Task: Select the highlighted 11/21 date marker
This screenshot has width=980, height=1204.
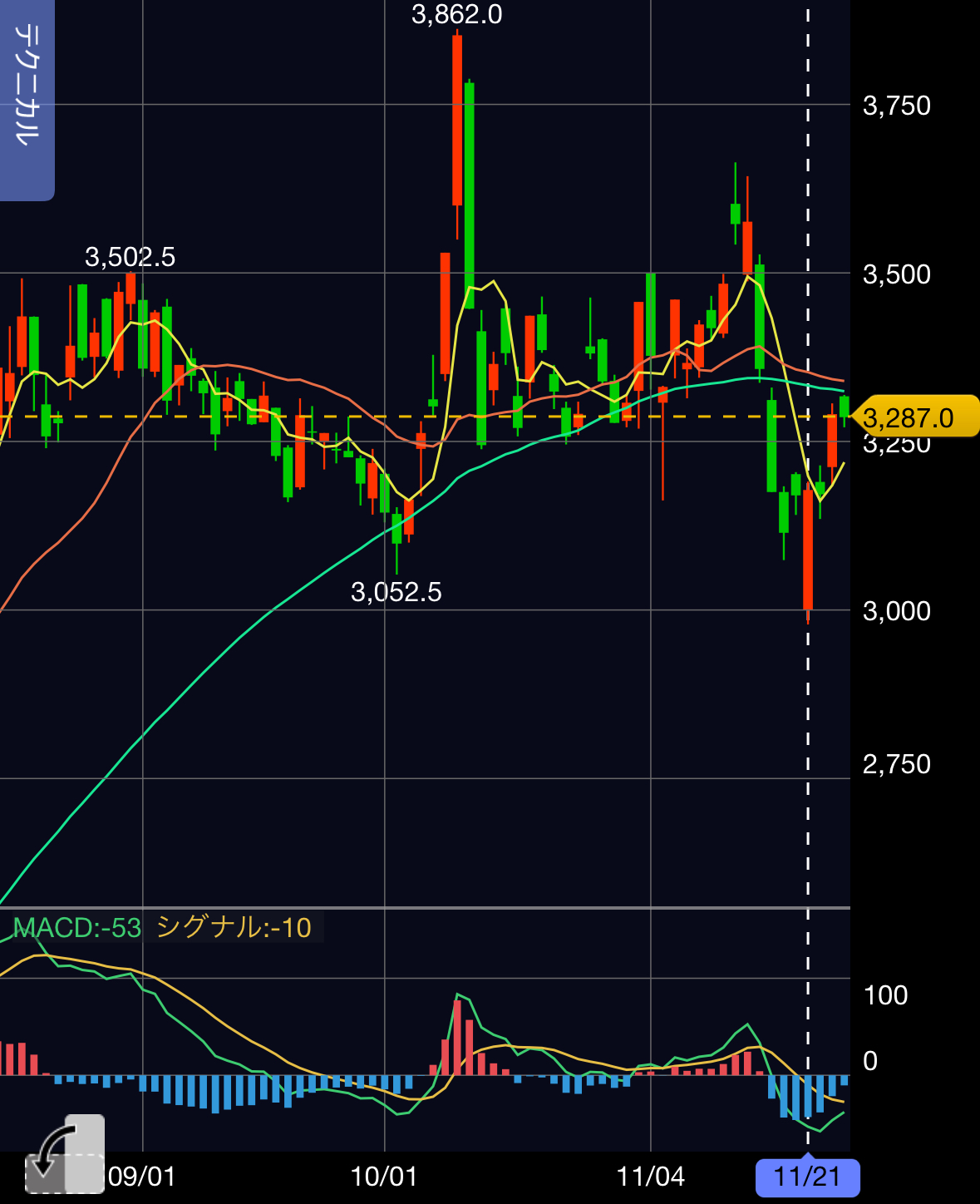Action: pyautogui.click(x=807, y=1177)
